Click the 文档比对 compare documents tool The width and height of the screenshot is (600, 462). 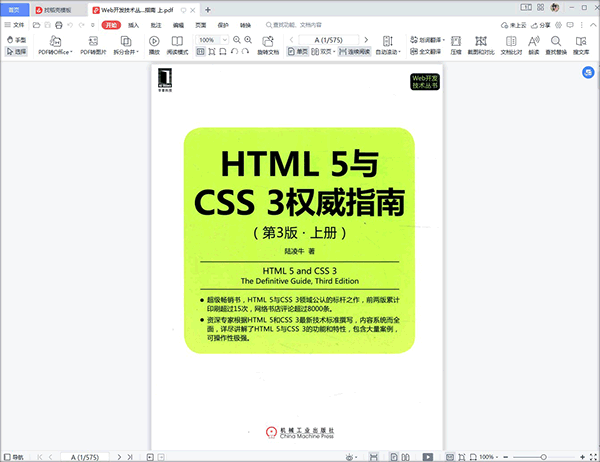point(511,45)
